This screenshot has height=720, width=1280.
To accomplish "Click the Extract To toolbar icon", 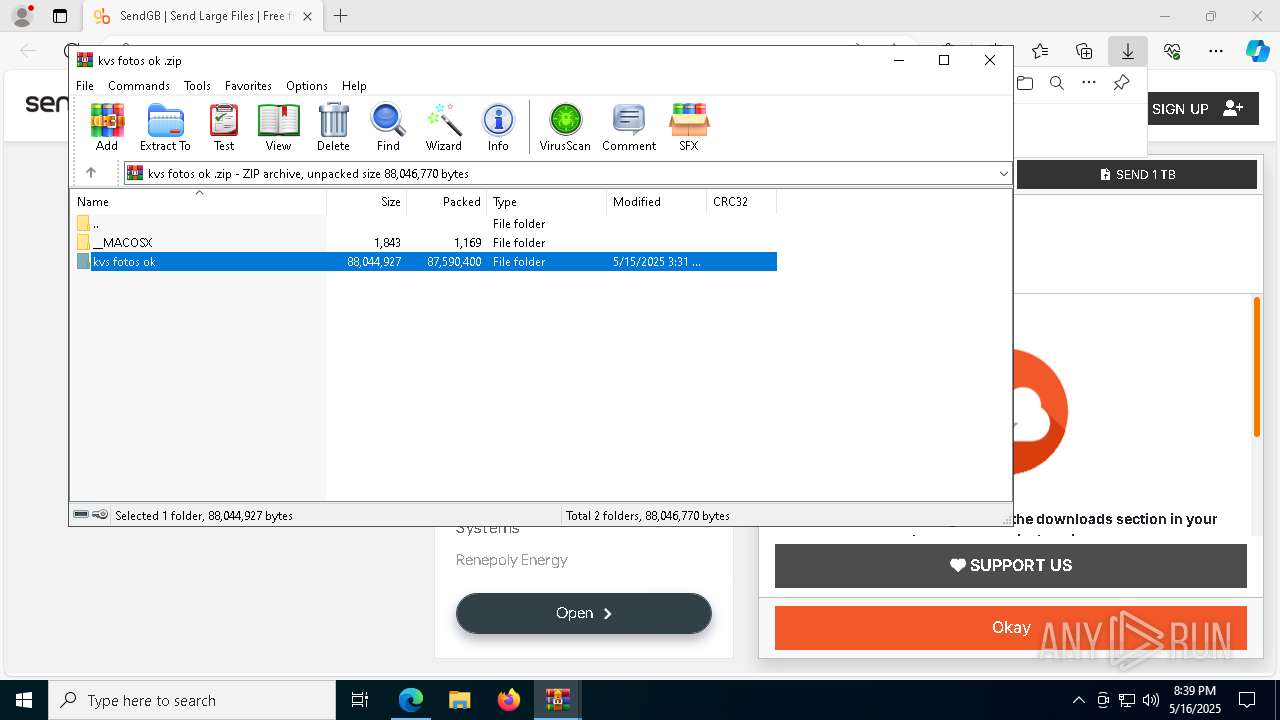I will [x=165, y=127].
